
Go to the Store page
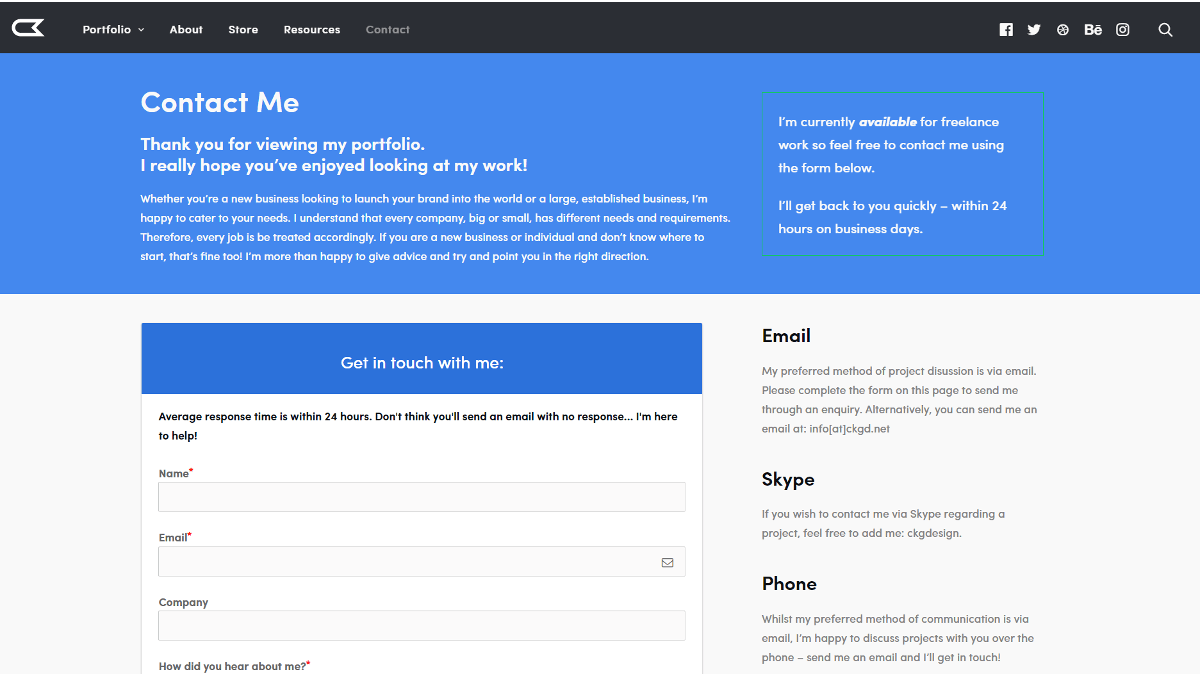click(x=243, y=30)
